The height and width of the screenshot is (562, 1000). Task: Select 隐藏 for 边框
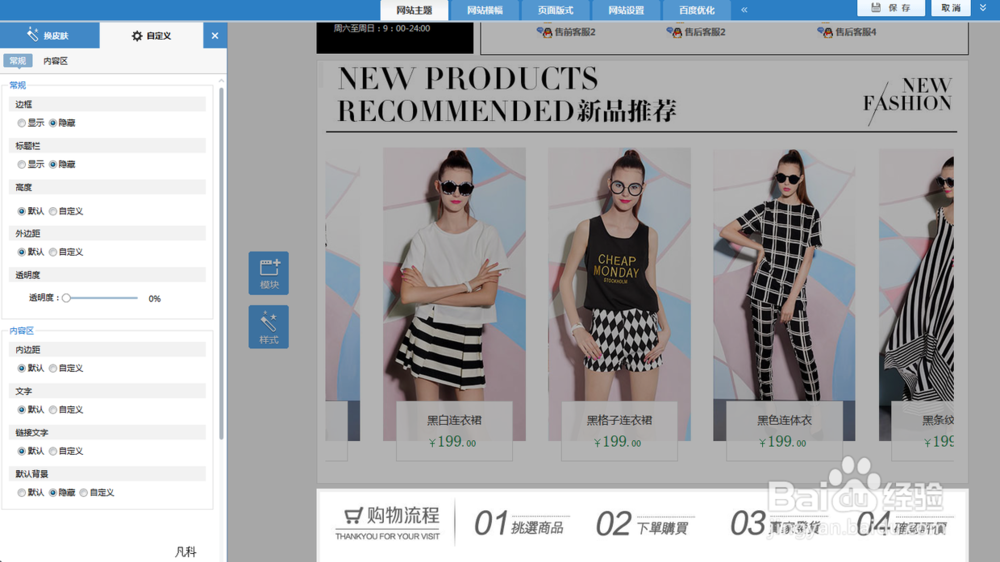pos(53,123)
